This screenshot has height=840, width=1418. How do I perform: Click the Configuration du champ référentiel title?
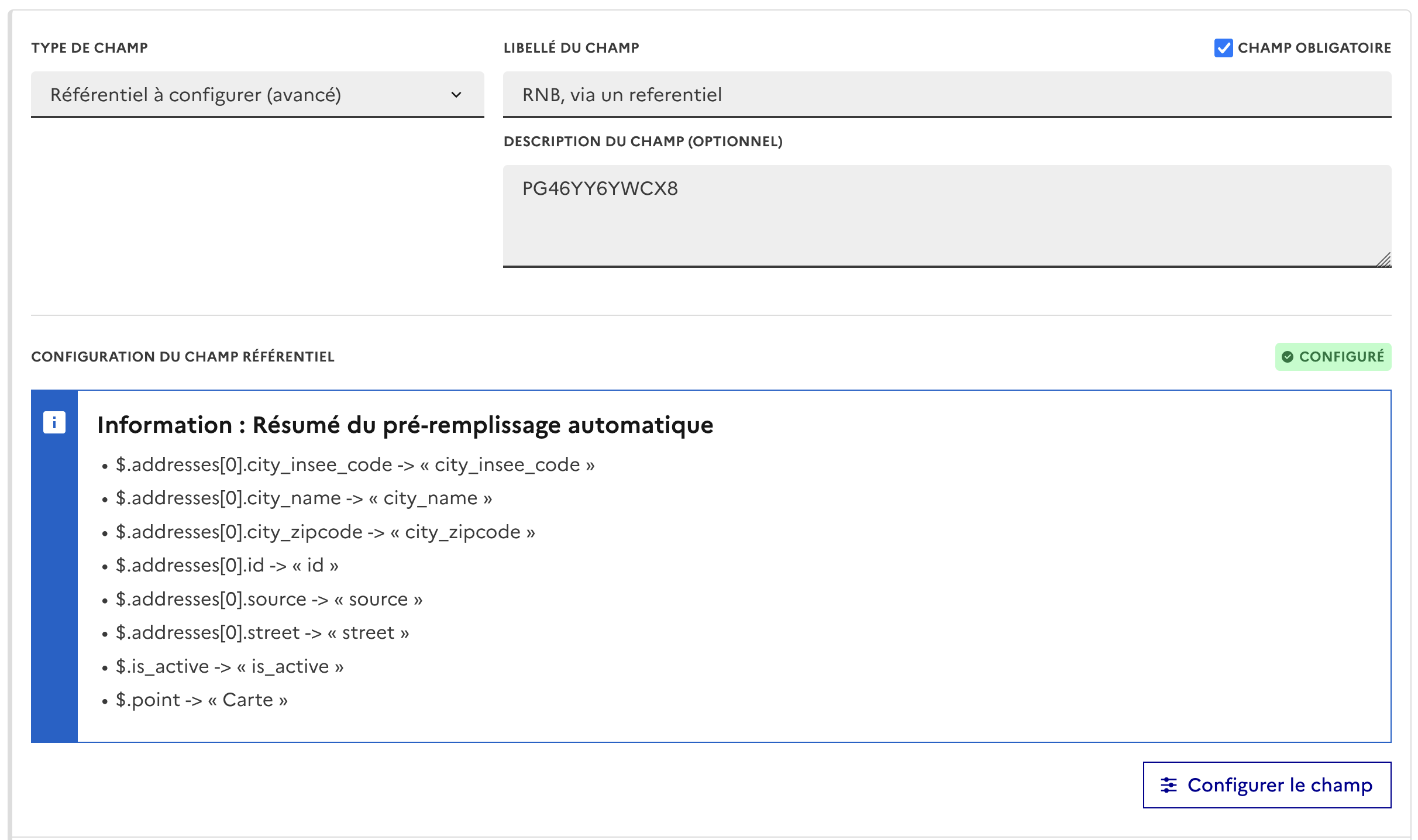pos(183,357)
